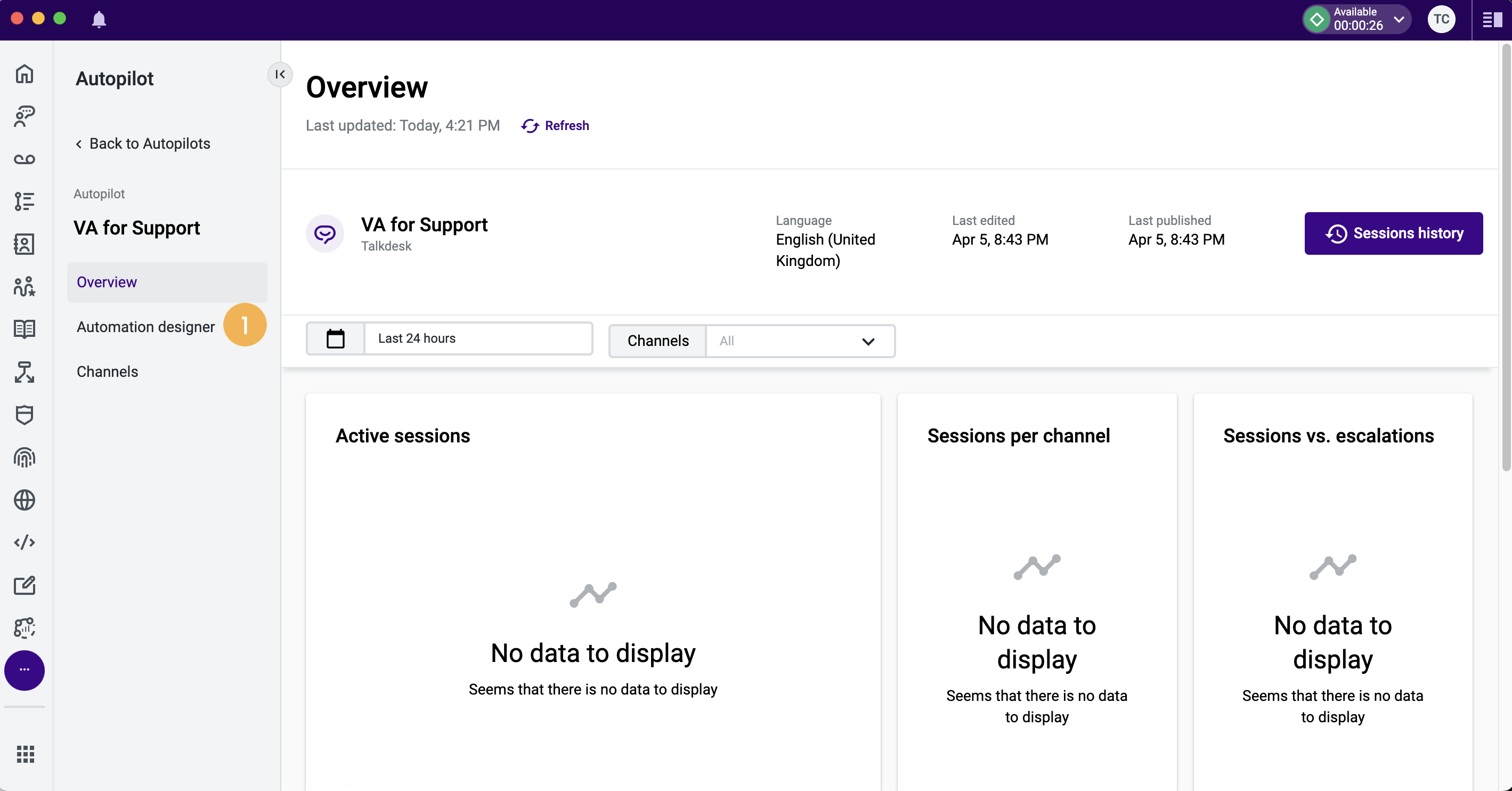Image resolution: width=1512 pixels, height=791 pixels.
Task: Switch to the Automation designer tab
Action: (x=145, y=327)
